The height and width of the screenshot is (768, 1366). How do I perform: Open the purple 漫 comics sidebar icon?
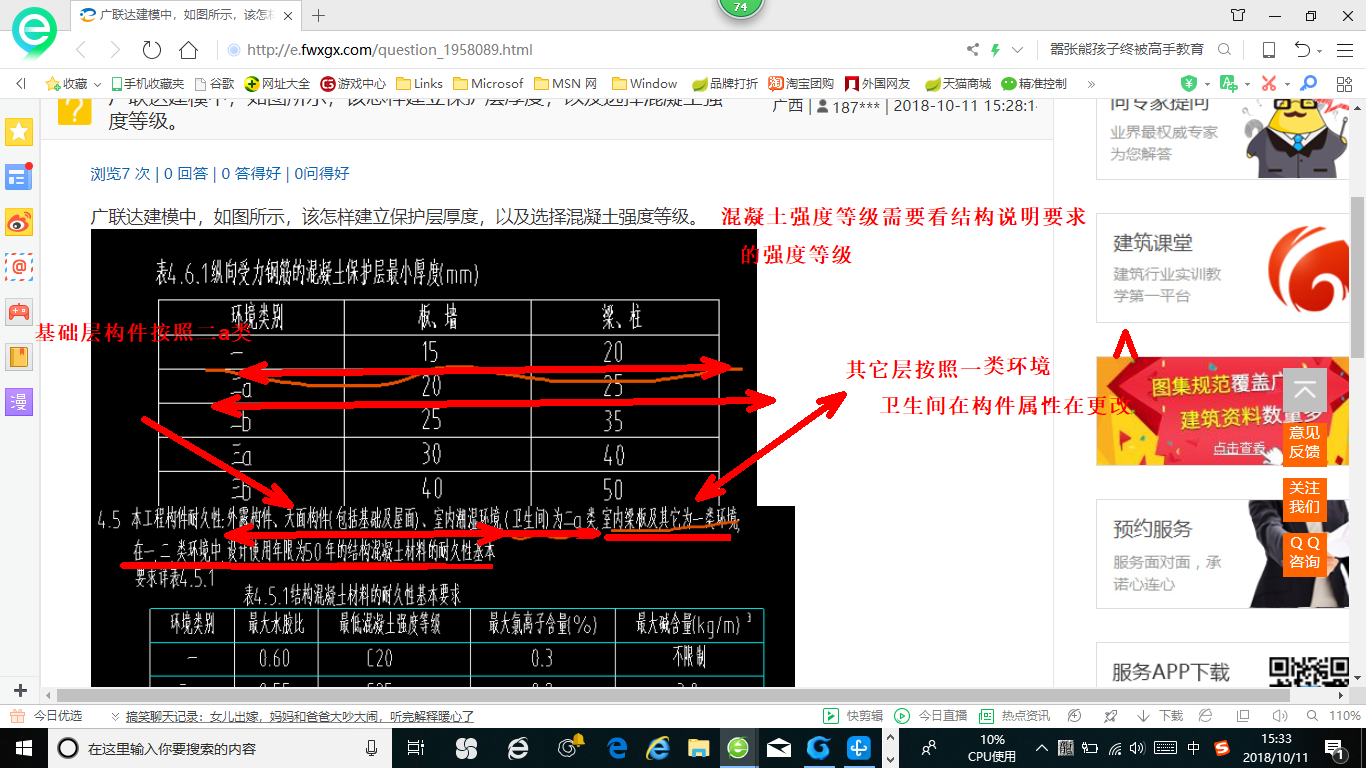[19, 402]
